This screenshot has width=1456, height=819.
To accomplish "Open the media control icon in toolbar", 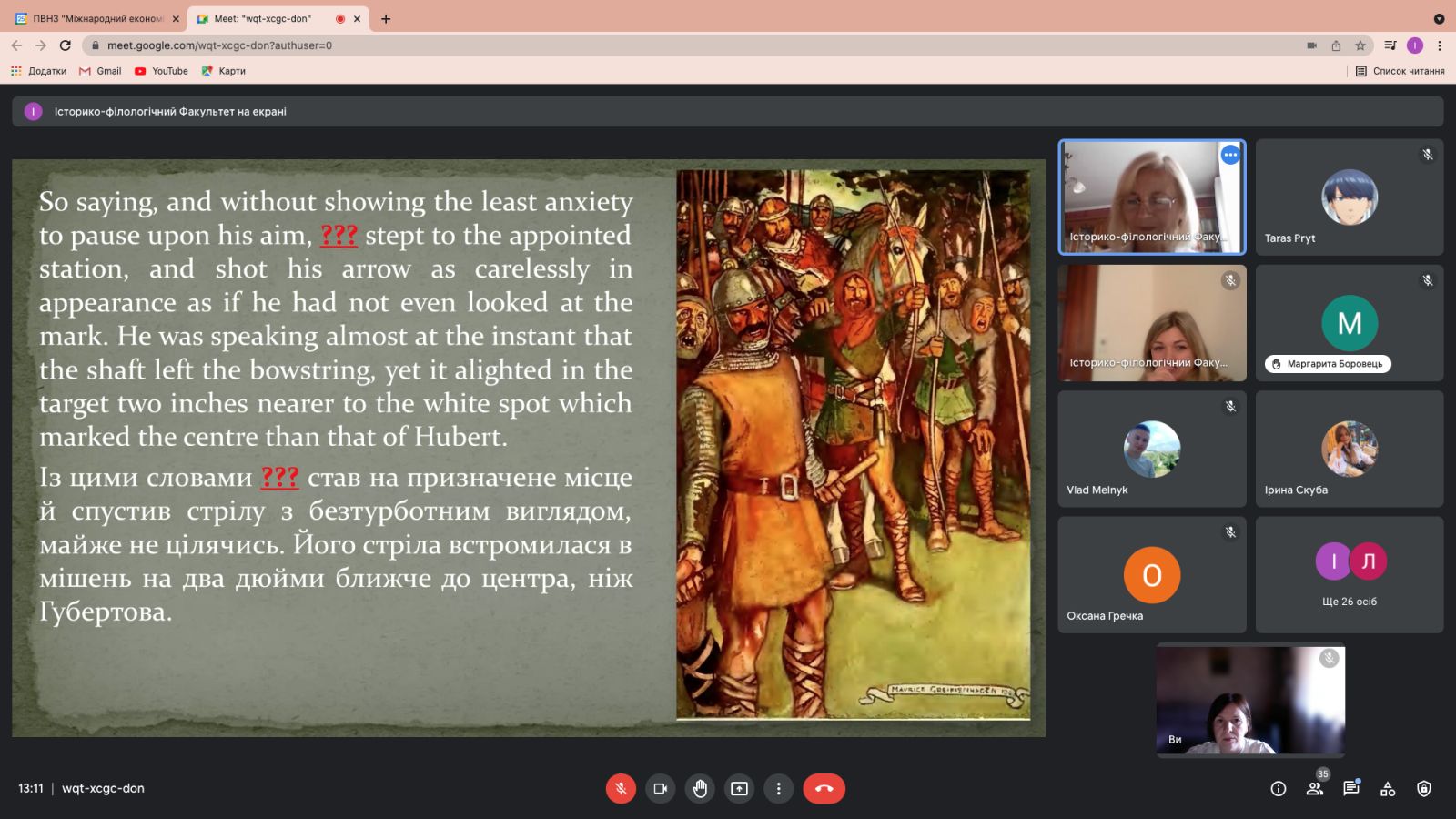I will click(1390, 45).
